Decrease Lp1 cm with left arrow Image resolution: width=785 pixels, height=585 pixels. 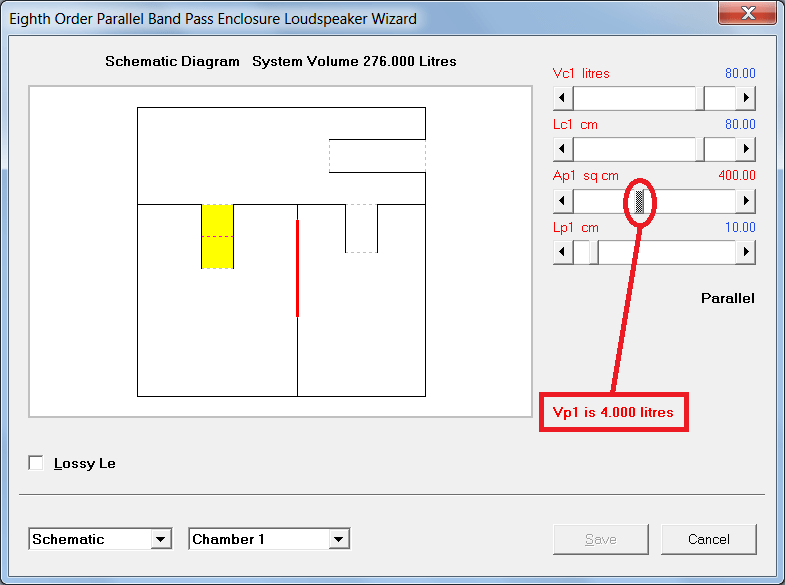[x=563, y=252]
